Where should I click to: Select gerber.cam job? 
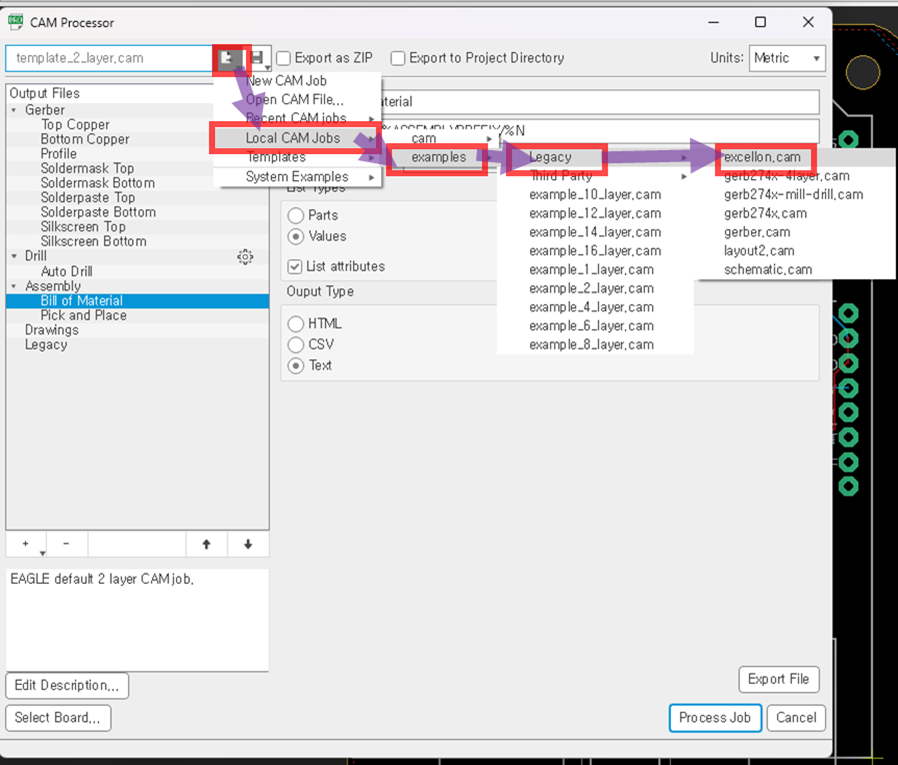757,232
